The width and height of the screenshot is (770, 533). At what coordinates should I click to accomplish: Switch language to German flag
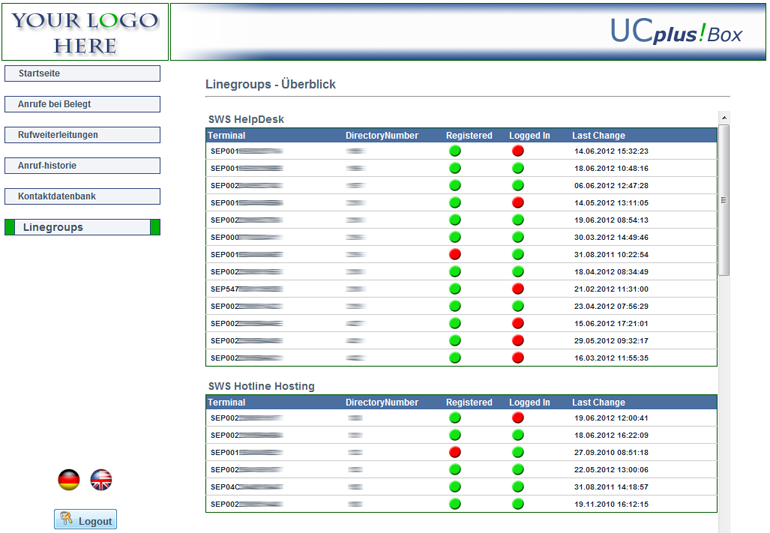(69, 480)
